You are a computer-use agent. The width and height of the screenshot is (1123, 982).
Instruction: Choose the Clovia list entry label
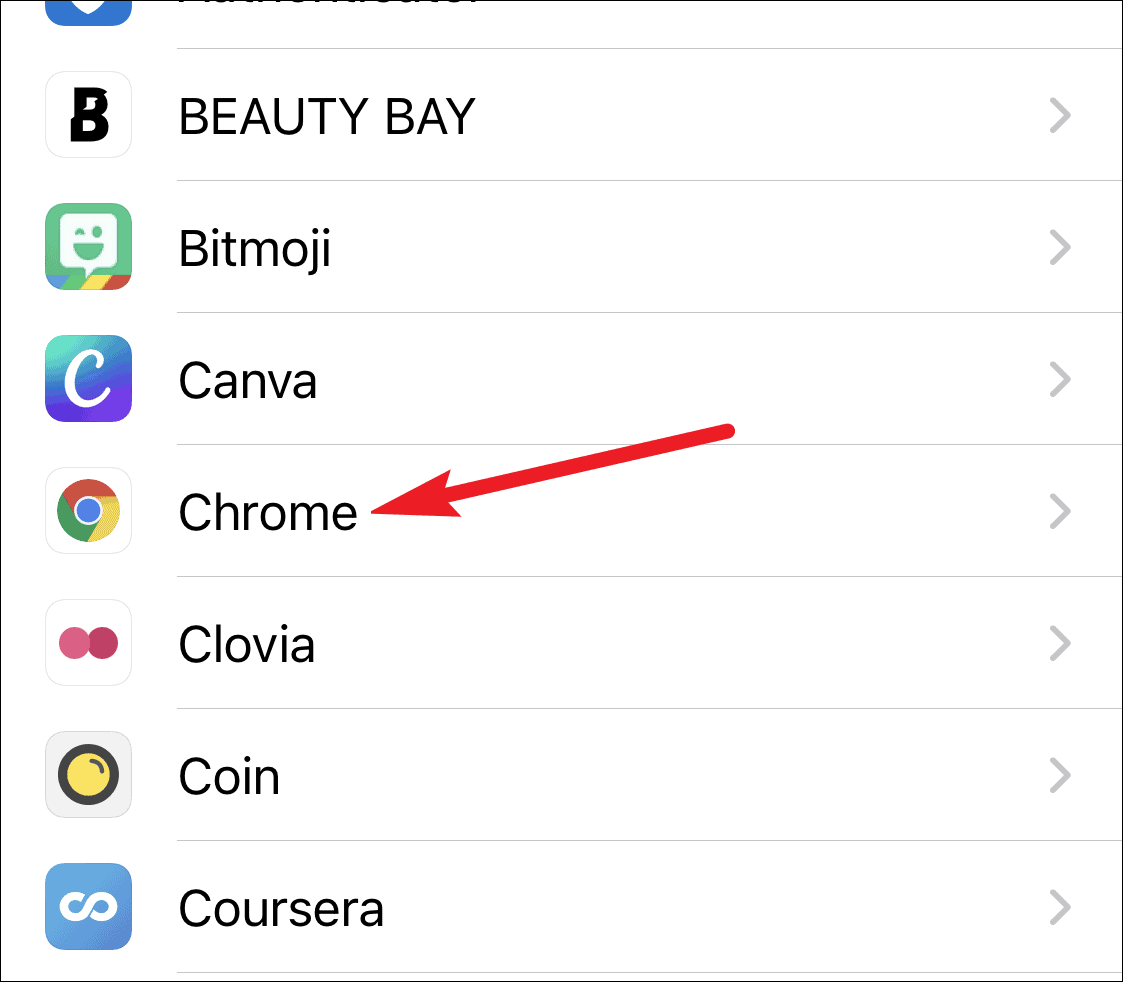tap(247, 644)
